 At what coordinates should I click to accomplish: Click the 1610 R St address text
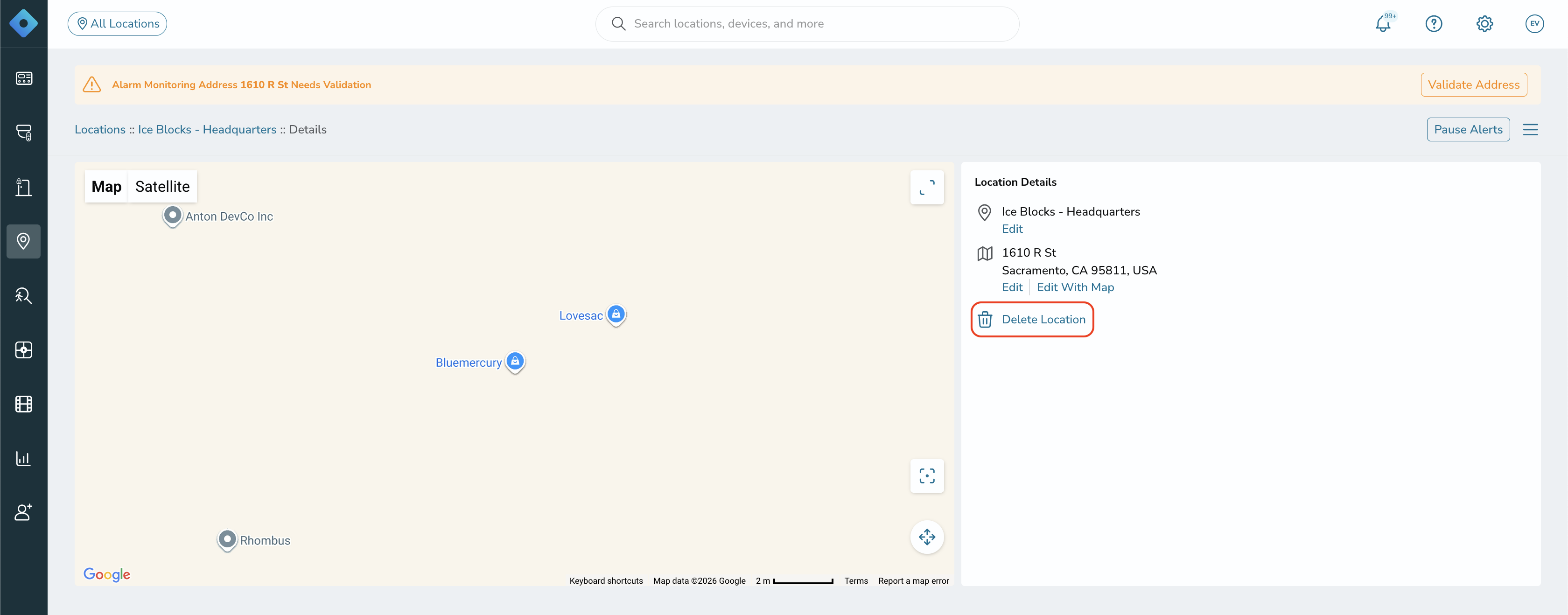(x=1029, y=253)
